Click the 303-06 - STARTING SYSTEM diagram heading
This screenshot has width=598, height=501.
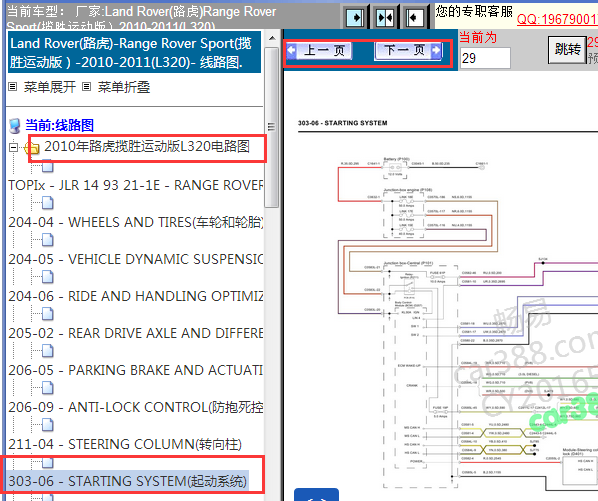(342, 123)
